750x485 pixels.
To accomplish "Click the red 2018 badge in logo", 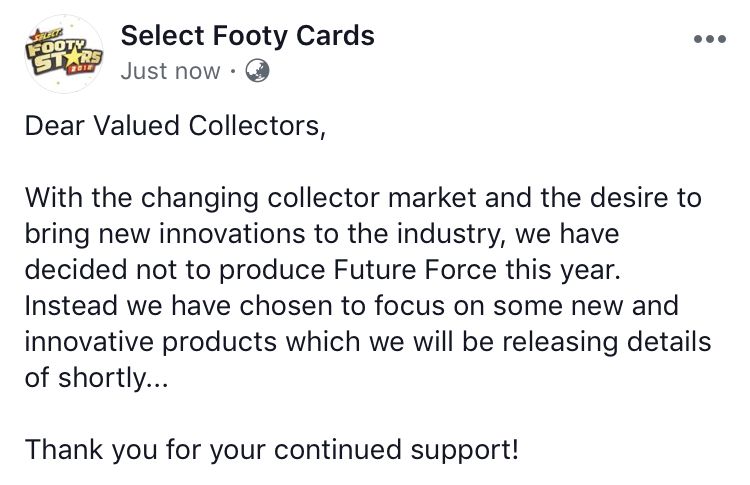I will 82,69.
